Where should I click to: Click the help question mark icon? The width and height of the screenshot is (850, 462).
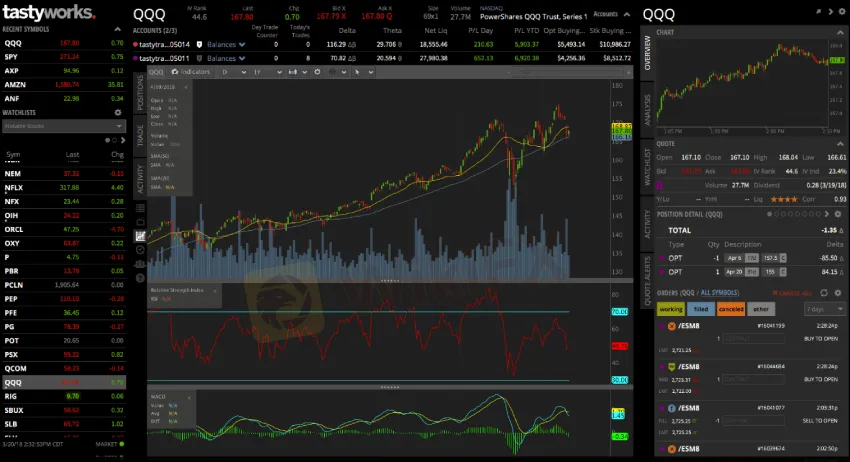pyautogui.click(x=140, y=278)
